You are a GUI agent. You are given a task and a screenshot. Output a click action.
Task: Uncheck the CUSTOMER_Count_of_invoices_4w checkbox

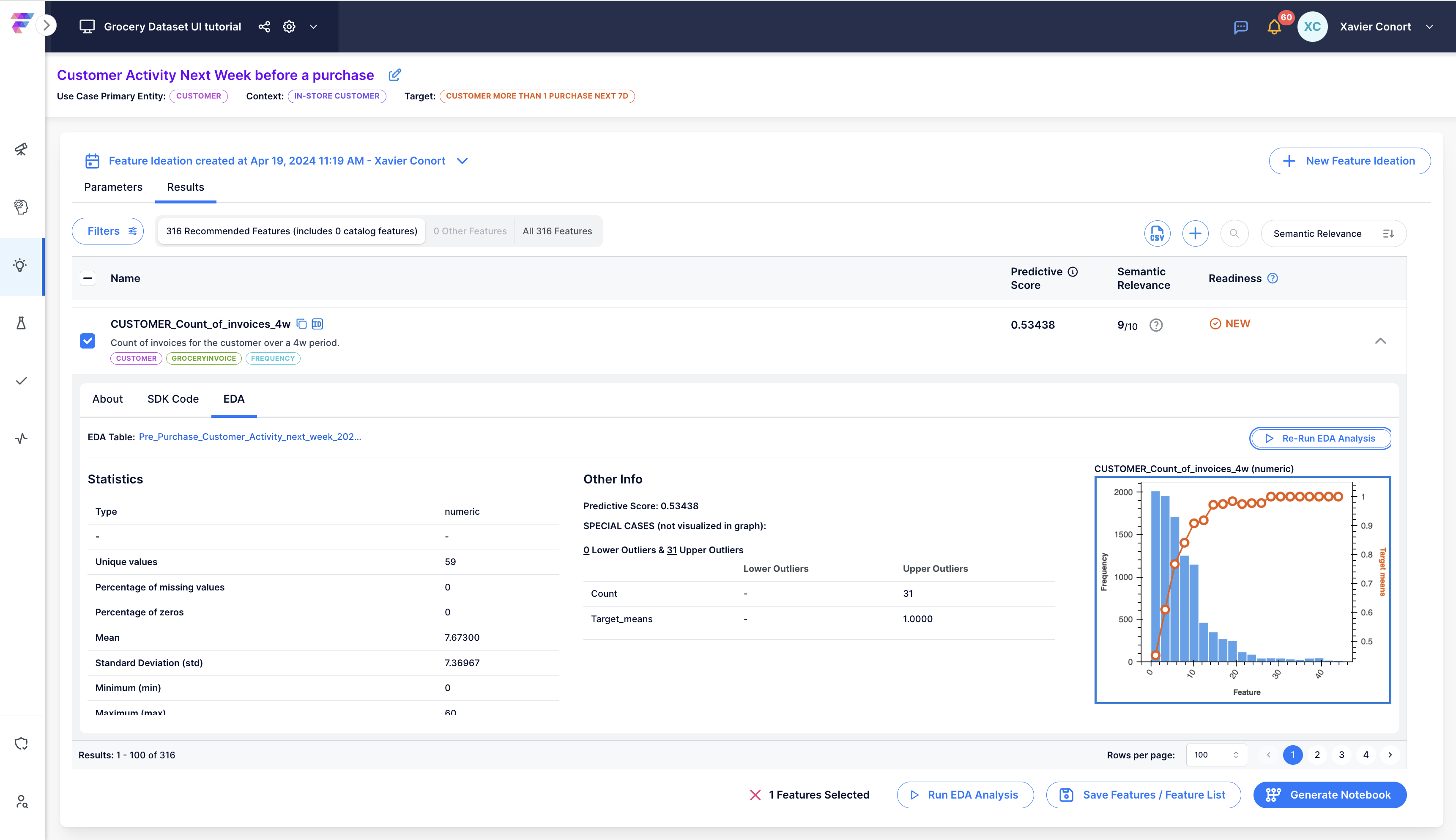88,341
